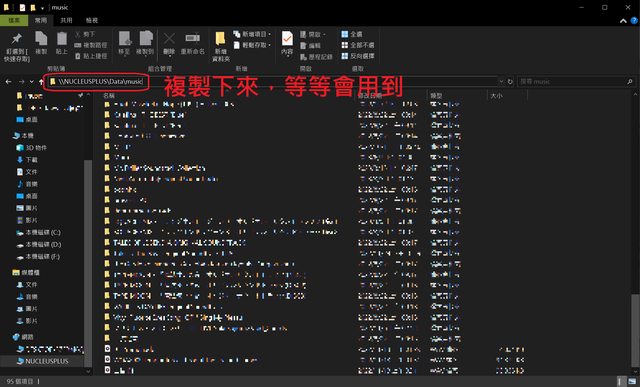640x387 pixels.
Task: Open the Quick Access Toolbar customize dropdown
Action: coord(42,8)
